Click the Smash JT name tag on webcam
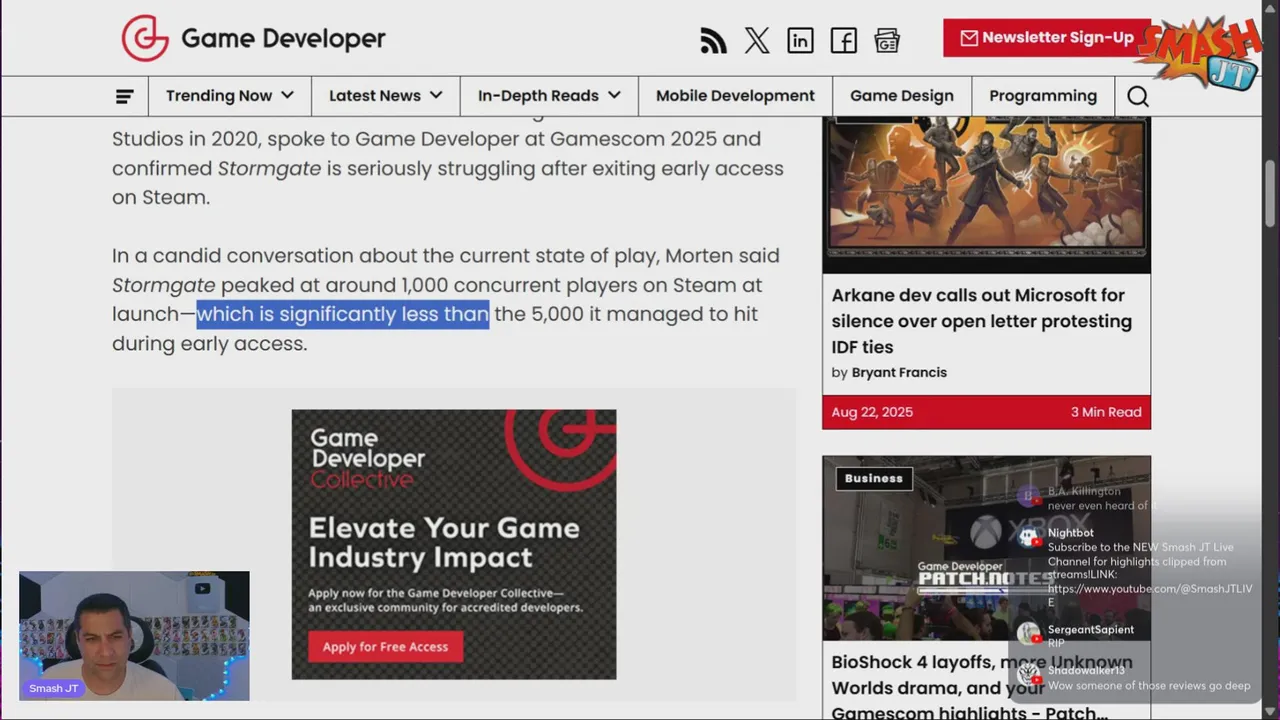This screenshot has height=720, width=1280. [53, 688]
